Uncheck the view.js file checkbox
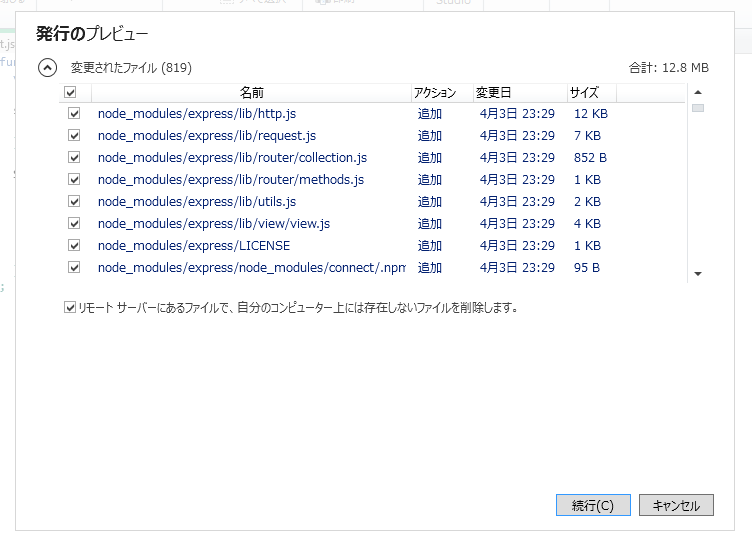752x542 pixels. pyautogui.click(x=74, y=224)
